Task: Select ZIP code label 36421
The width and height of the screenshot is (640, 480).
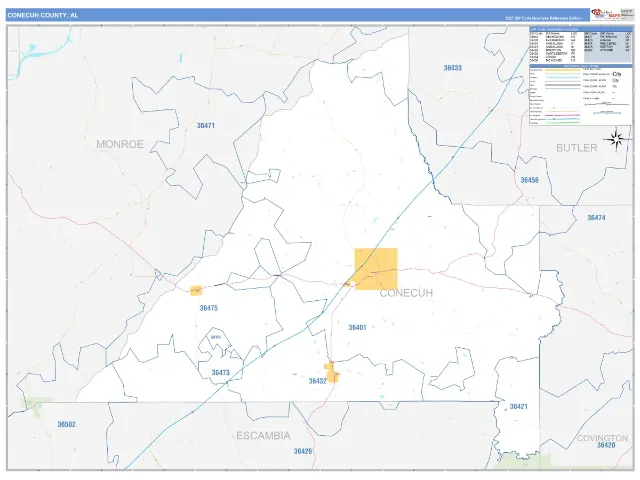Action: [518, 406]
